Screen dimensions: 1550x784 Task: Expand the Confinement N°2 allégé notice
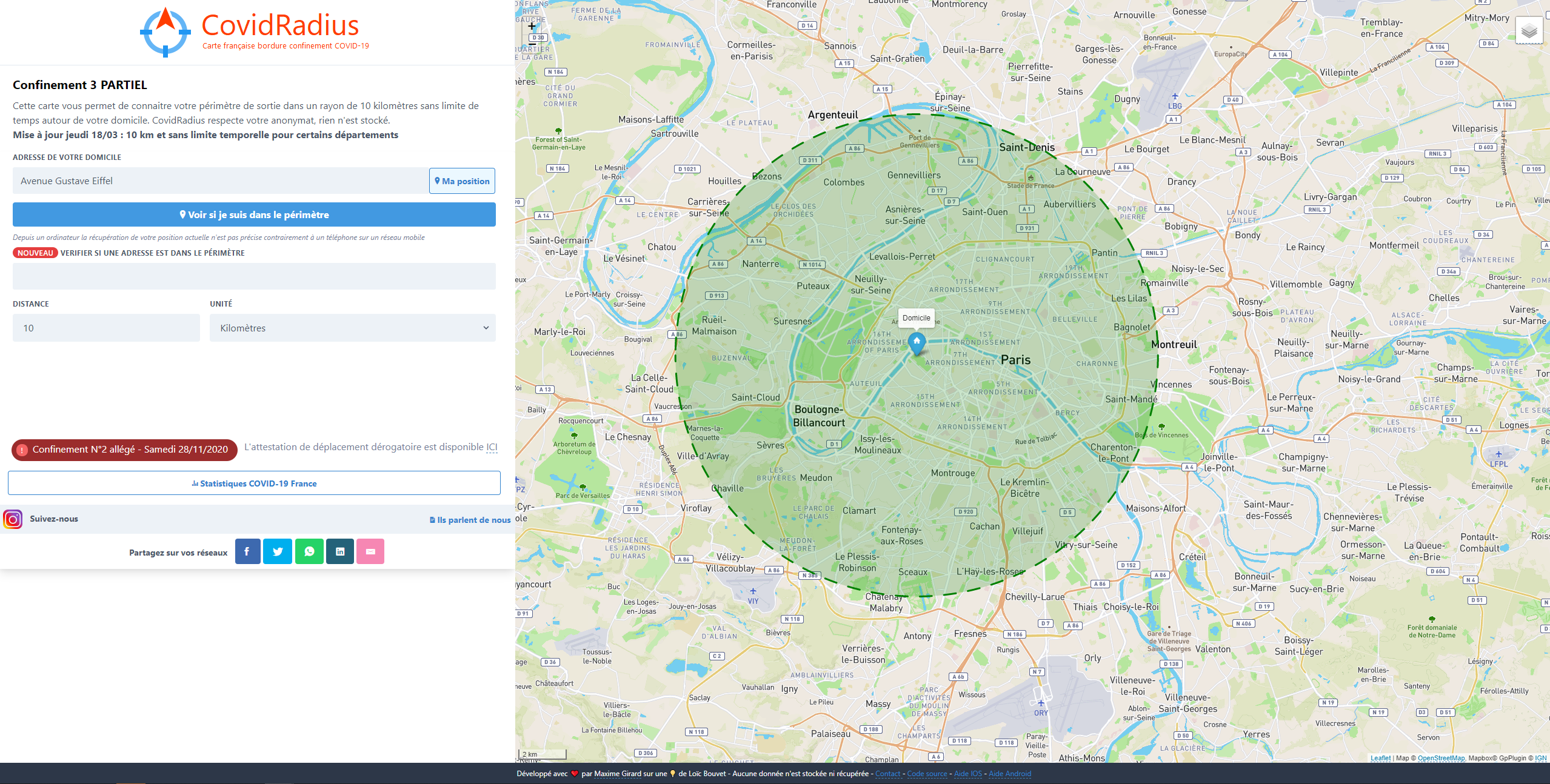click(124, 450)
